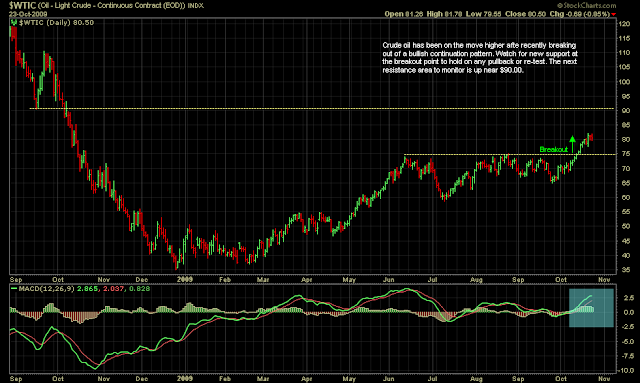640x383 pixels.
Task: Click the Aug label under the MACD panel
Action: click(476, 379)
